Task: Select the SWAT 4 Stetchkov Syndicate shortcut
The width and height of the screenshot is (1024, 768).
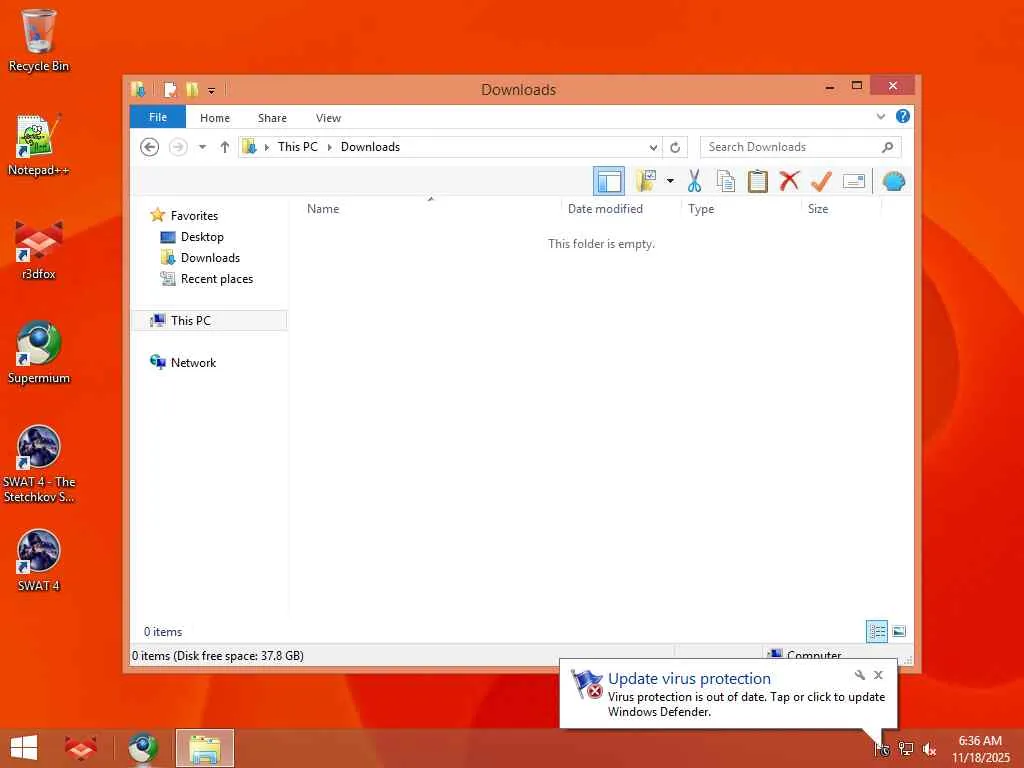Action: [x=39, y=464]
